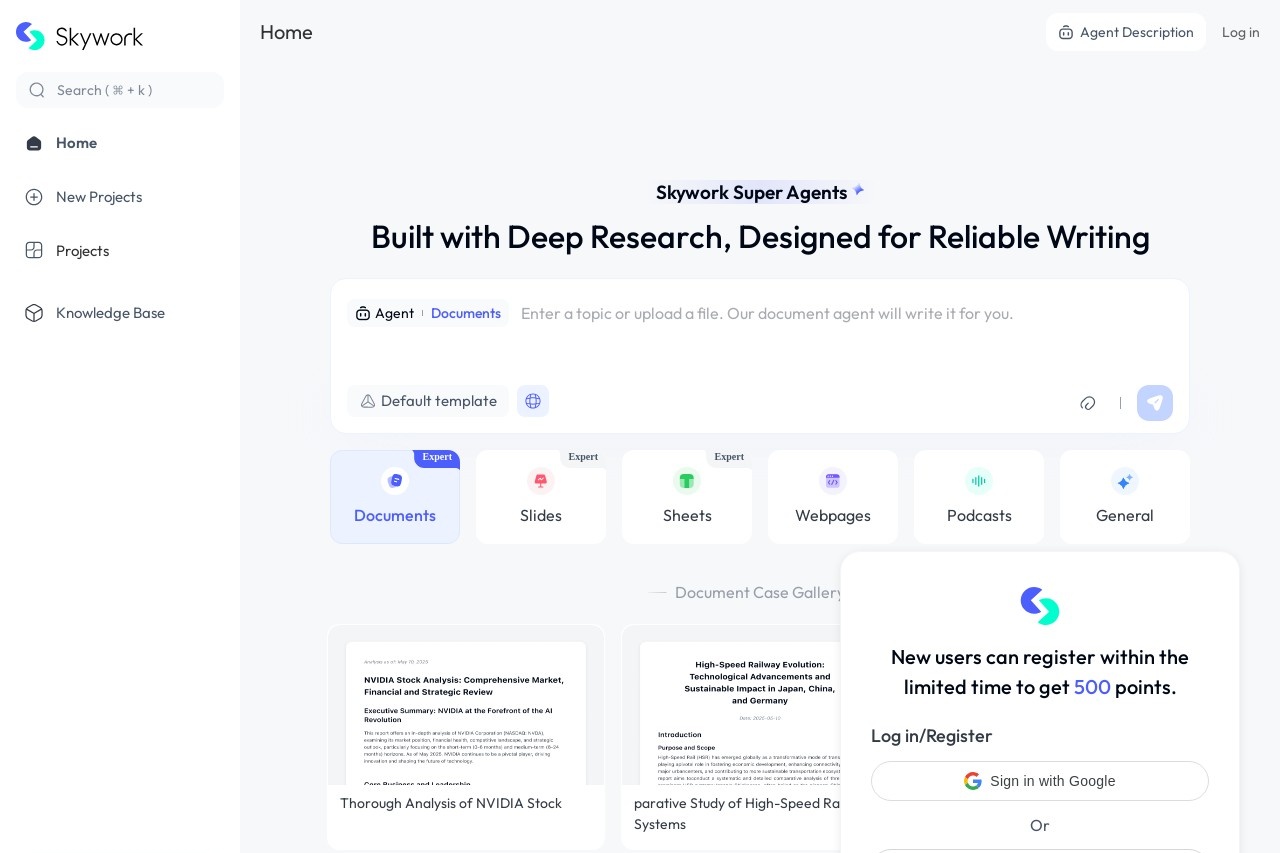Focus the Search sidebar field
Screen dimensions: 1280x853
120,90
